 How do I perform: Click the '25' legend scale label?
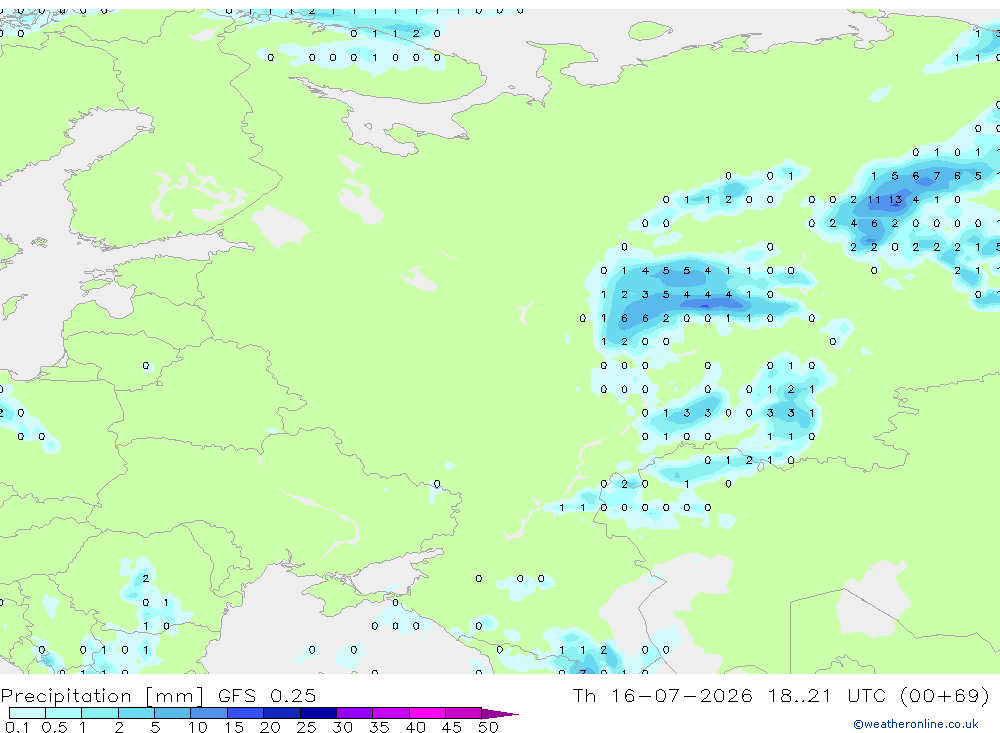pos(306,727)
